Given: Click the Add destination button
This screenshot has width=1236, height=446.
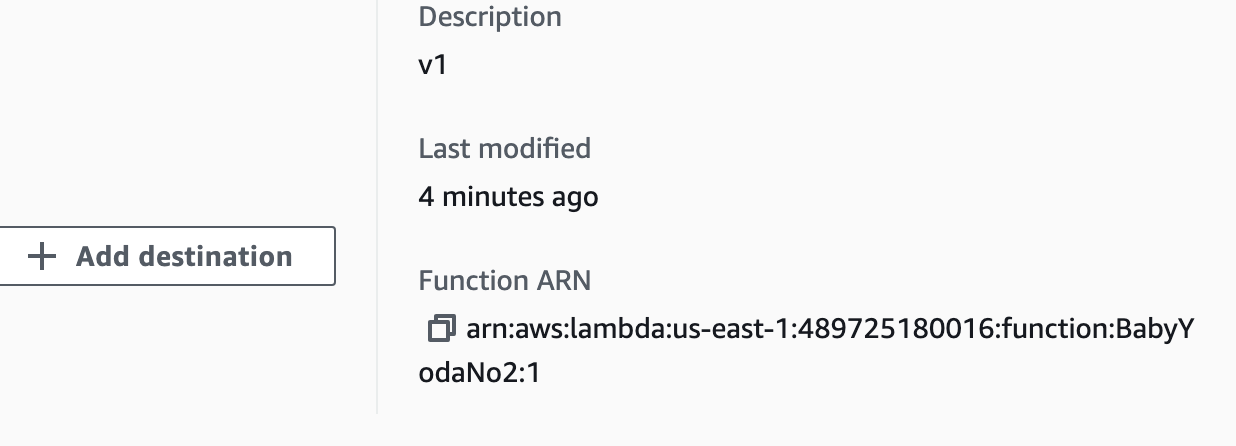Looking at the screenshot, I should point(166,256).
